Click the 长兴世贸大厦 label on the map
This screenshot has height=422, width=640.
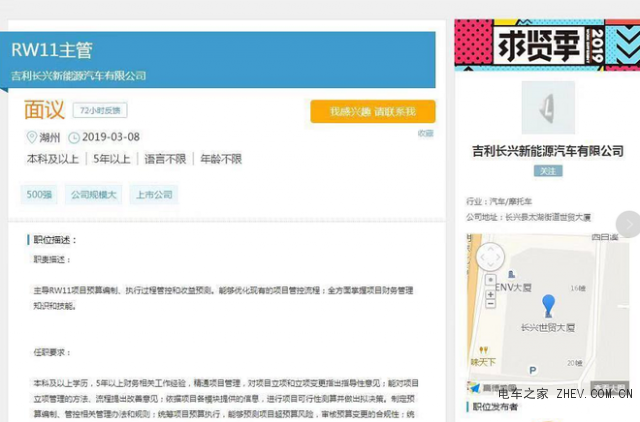(548, 328)
